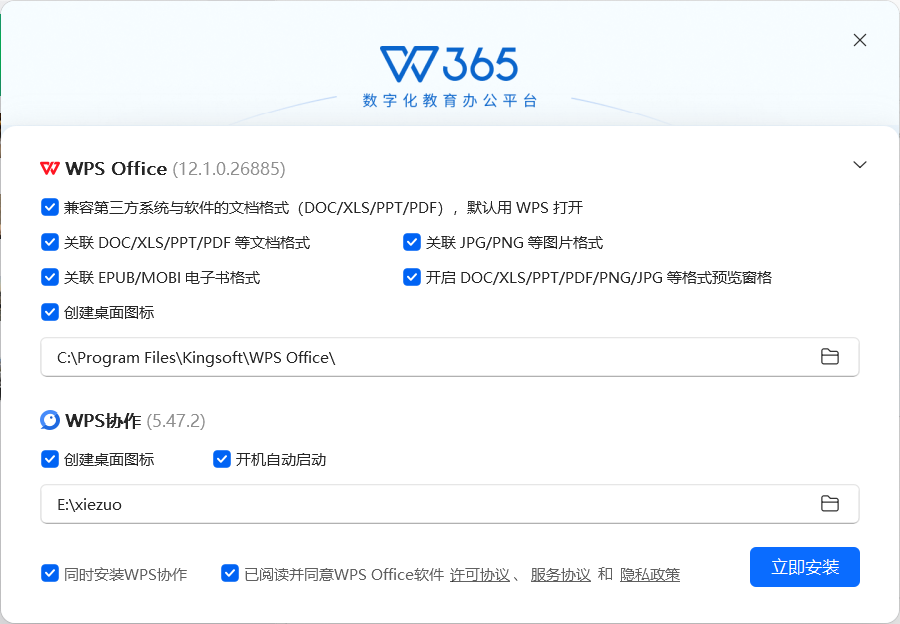Click the WPS Office heading text
The image size is (900, 624).
[116, 169]
